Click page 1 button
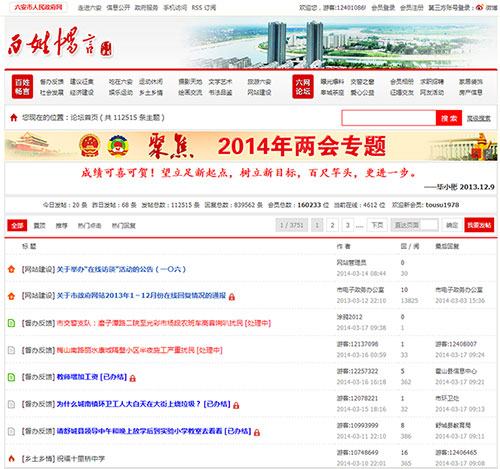 coord(317,225)
